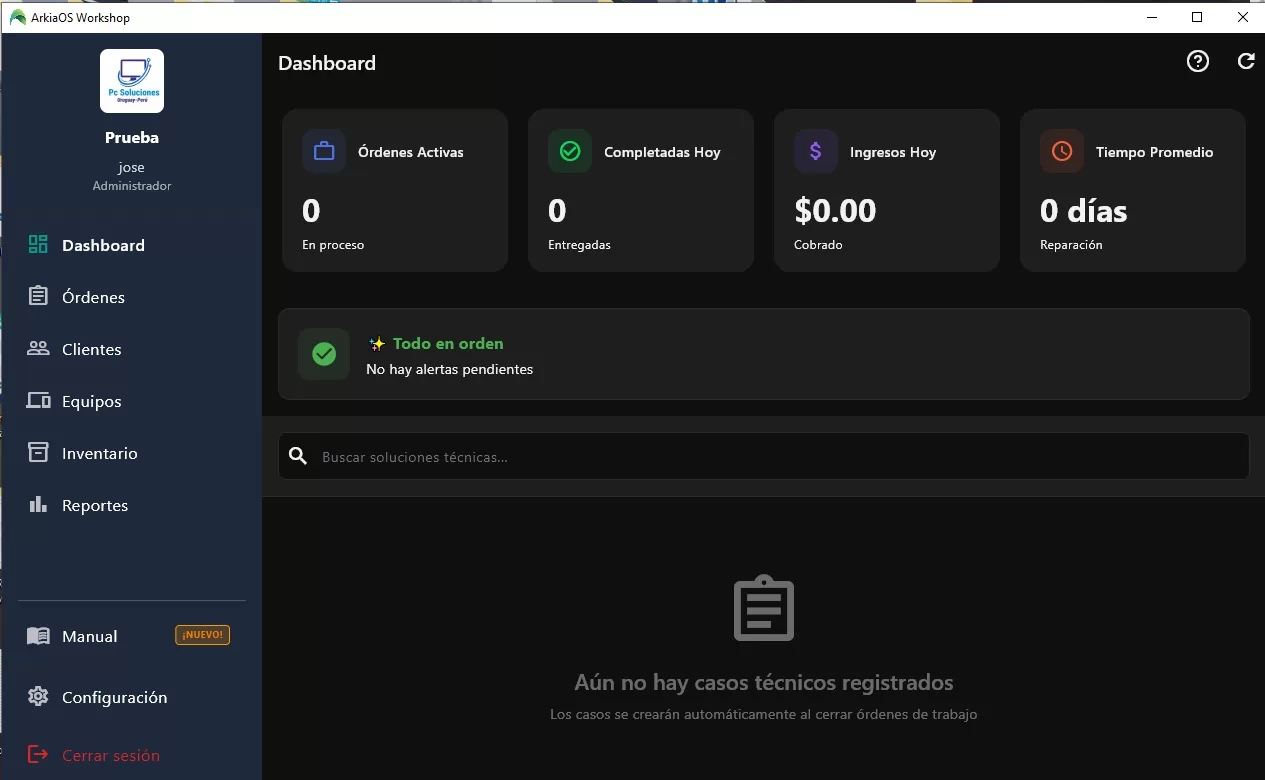
Task: Click the sparkle icon beside Todo en orden
Action: [x=377, y=343]
